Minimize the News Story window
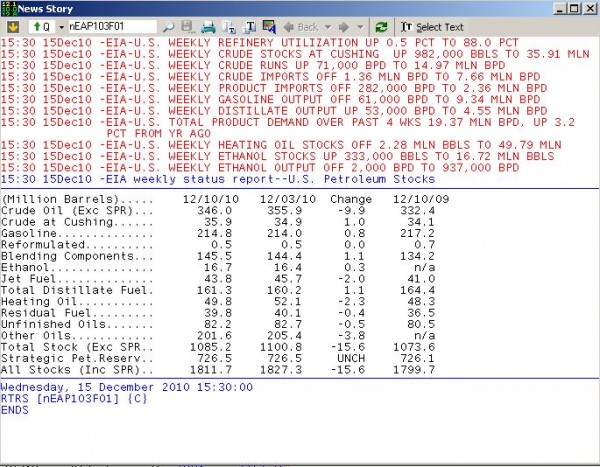600x467 pixels. click(x=560, y=8)
